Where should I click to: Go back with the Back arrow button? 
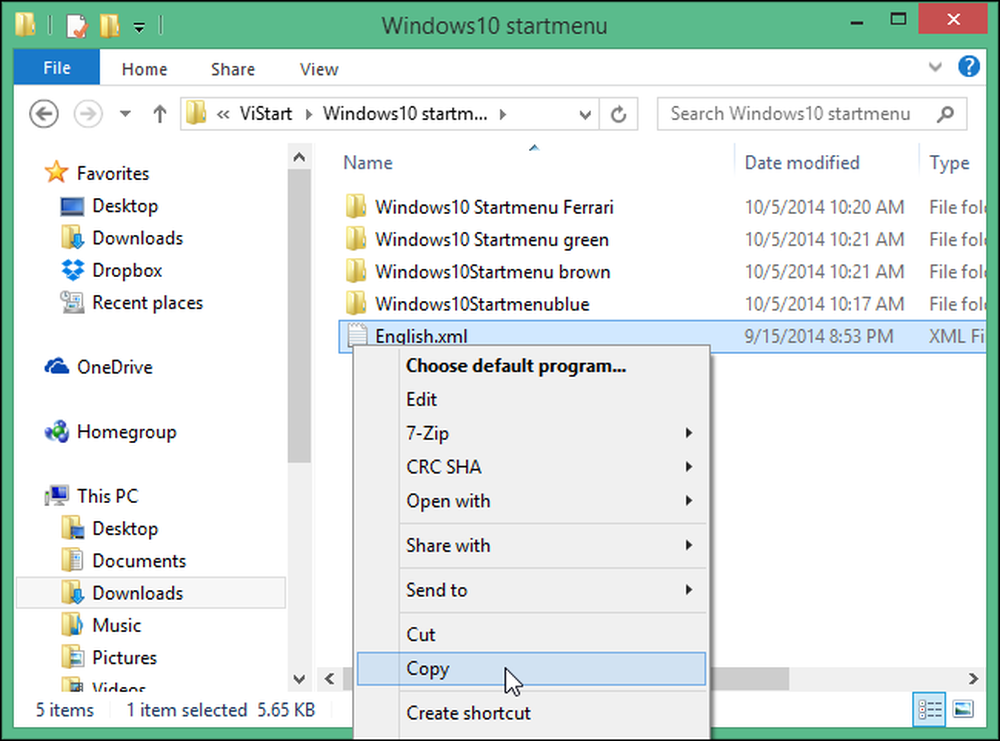click(44, 114)
